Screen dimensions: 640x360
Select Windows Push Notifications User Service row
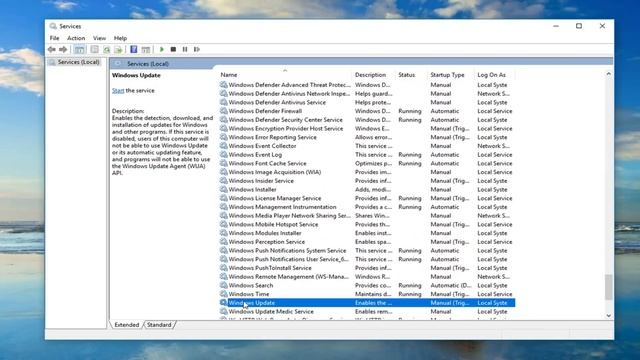367,259
